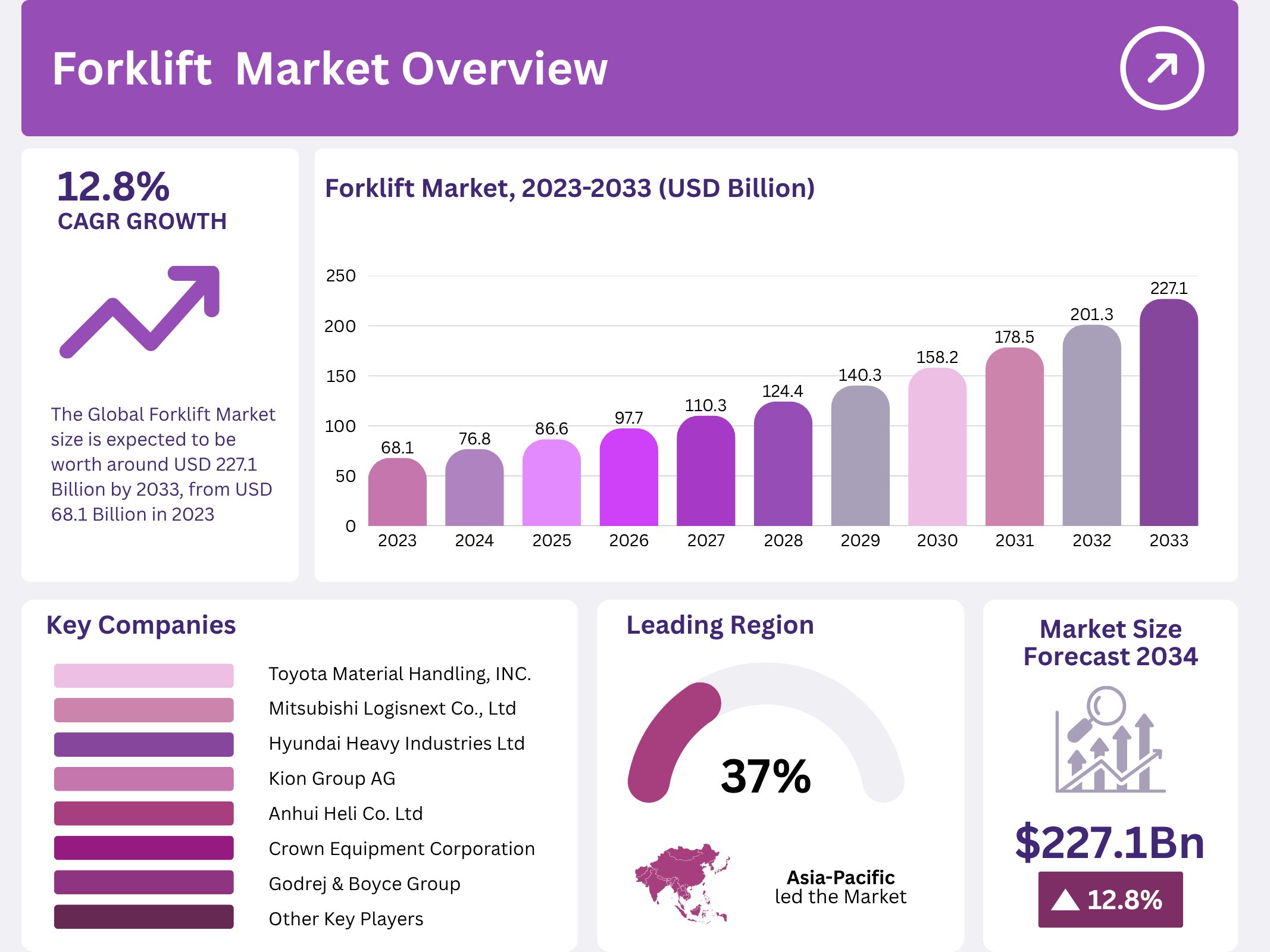The image size is (1270, 952).
Task: Click the 2028 bar labeled 124.4
Action: (x=783, y=464)
